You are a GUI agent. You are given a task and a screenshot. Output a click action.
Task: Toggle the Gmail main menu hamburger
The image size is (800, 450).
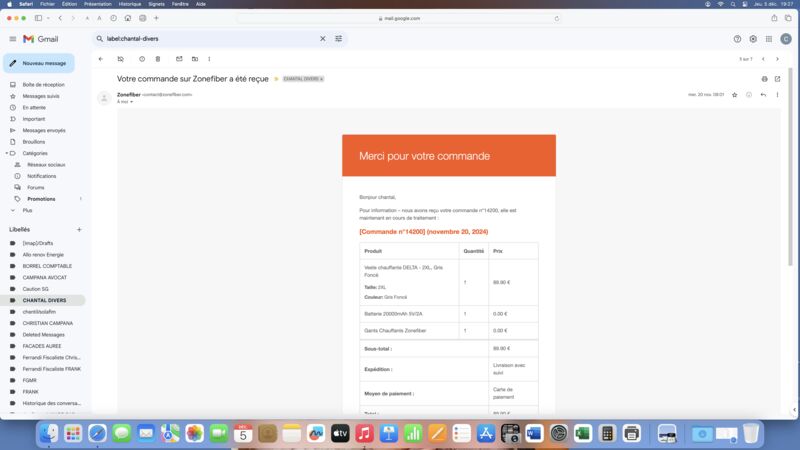click(13, 39)
